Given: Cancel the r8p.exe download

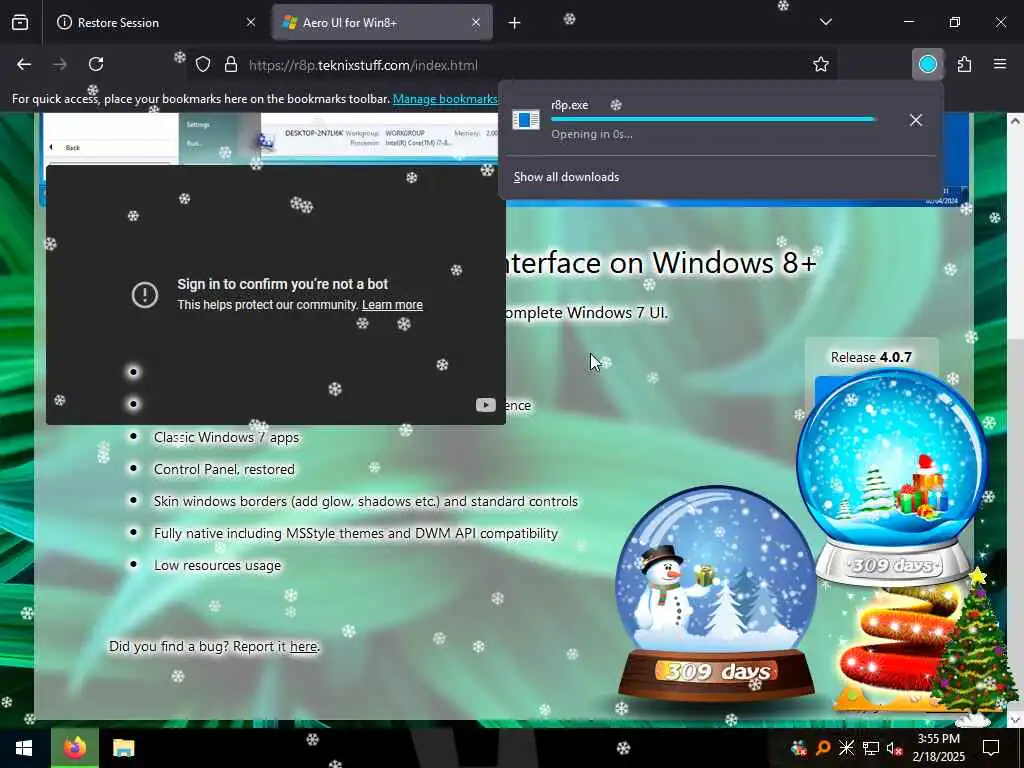Looking at the screenshot, I should tap(916, 120).
